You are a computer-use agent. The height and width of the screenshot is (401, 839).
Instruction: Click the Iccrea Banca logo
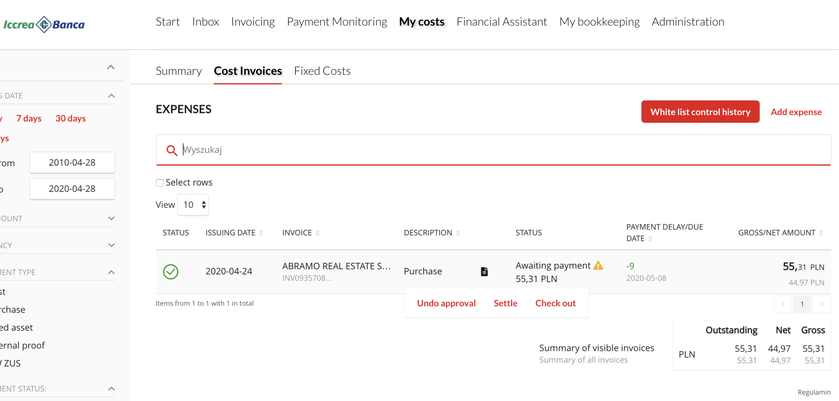point(44,24)
